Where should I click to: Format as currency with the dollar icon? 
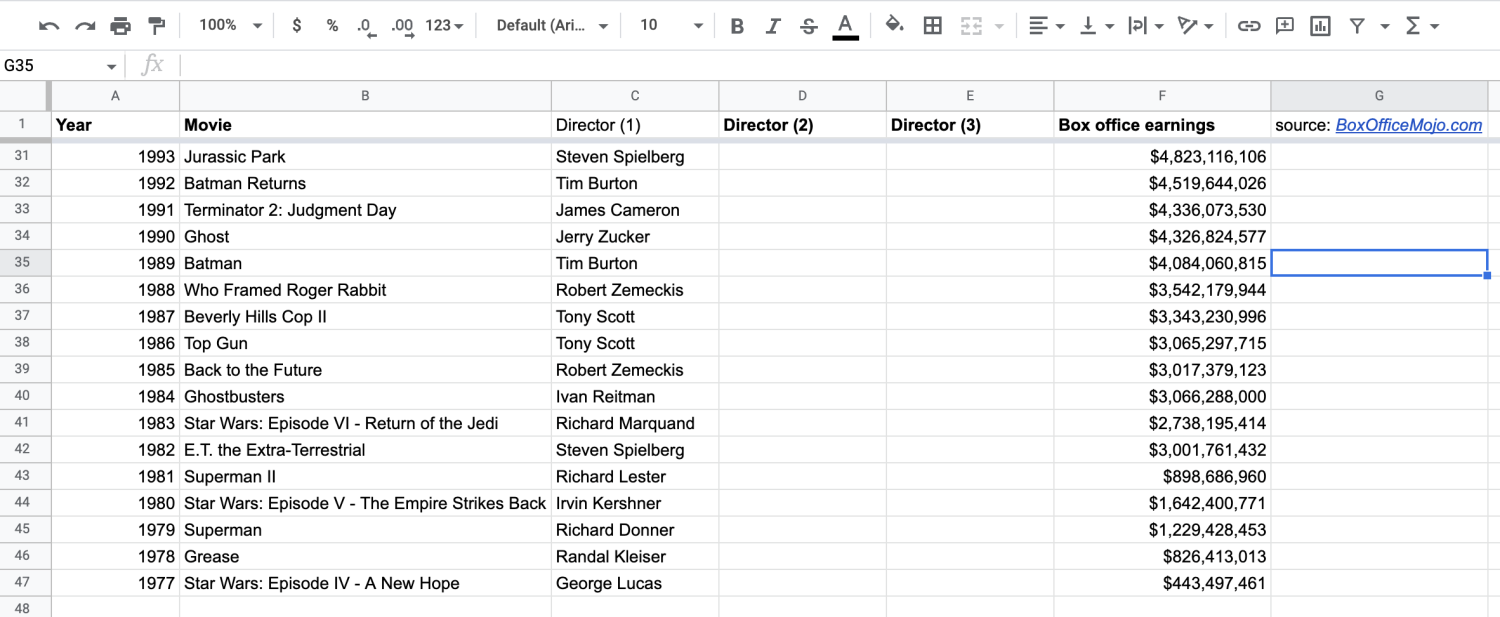pyautogui.click(x=297, y=26)
